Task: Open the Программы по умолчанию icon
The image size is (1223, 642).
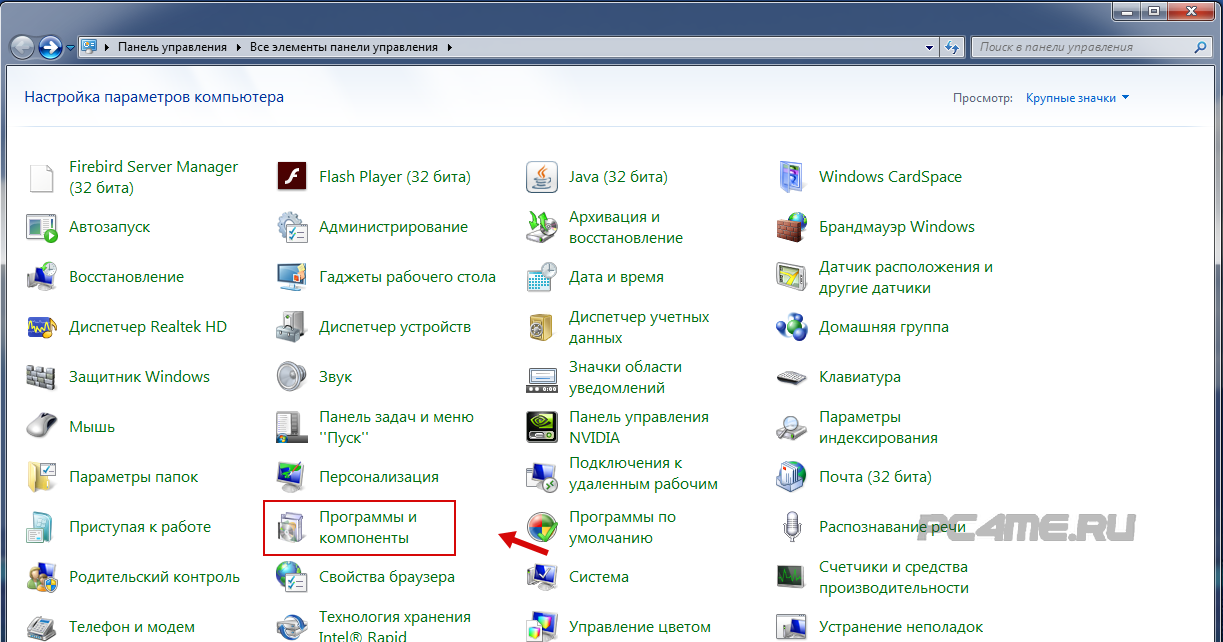Action: (x=541, y=527)
